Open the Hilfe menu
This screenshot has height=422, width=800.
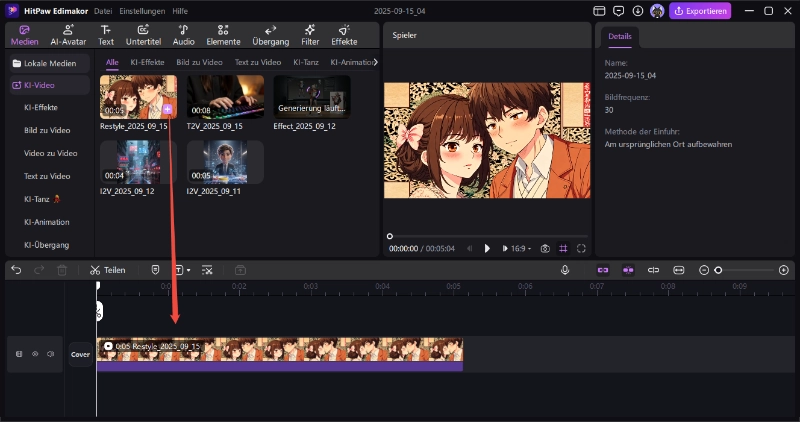coord(180,11)
